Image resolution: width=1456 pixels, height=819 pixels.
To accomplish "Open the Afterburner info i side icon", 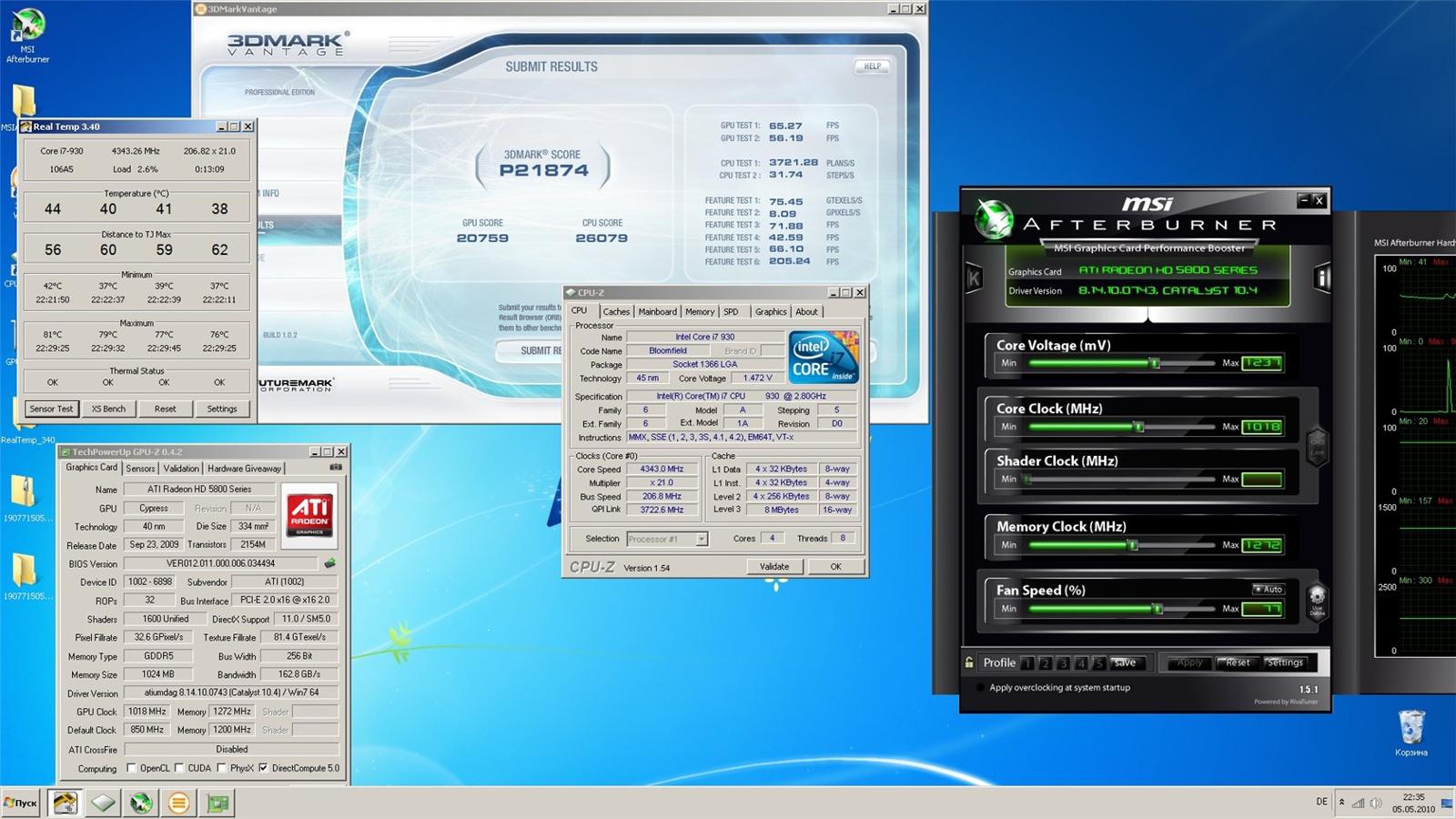I will coord(1322,278).
